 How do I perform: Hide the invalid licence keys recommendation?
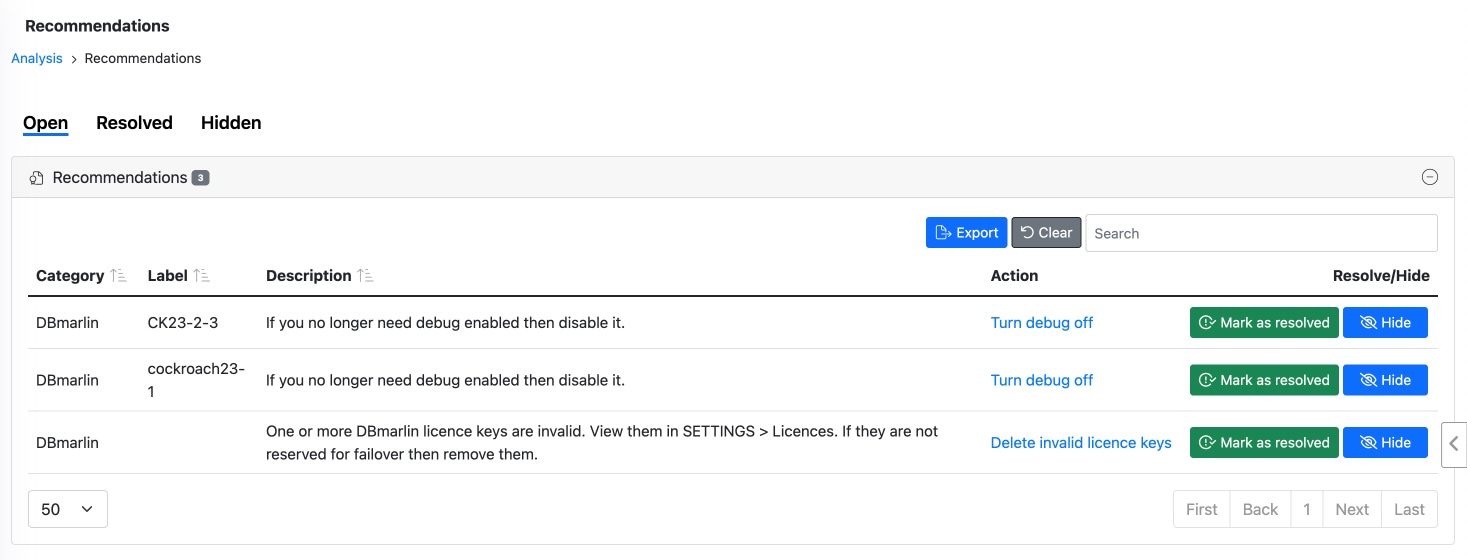point(1385,443)
